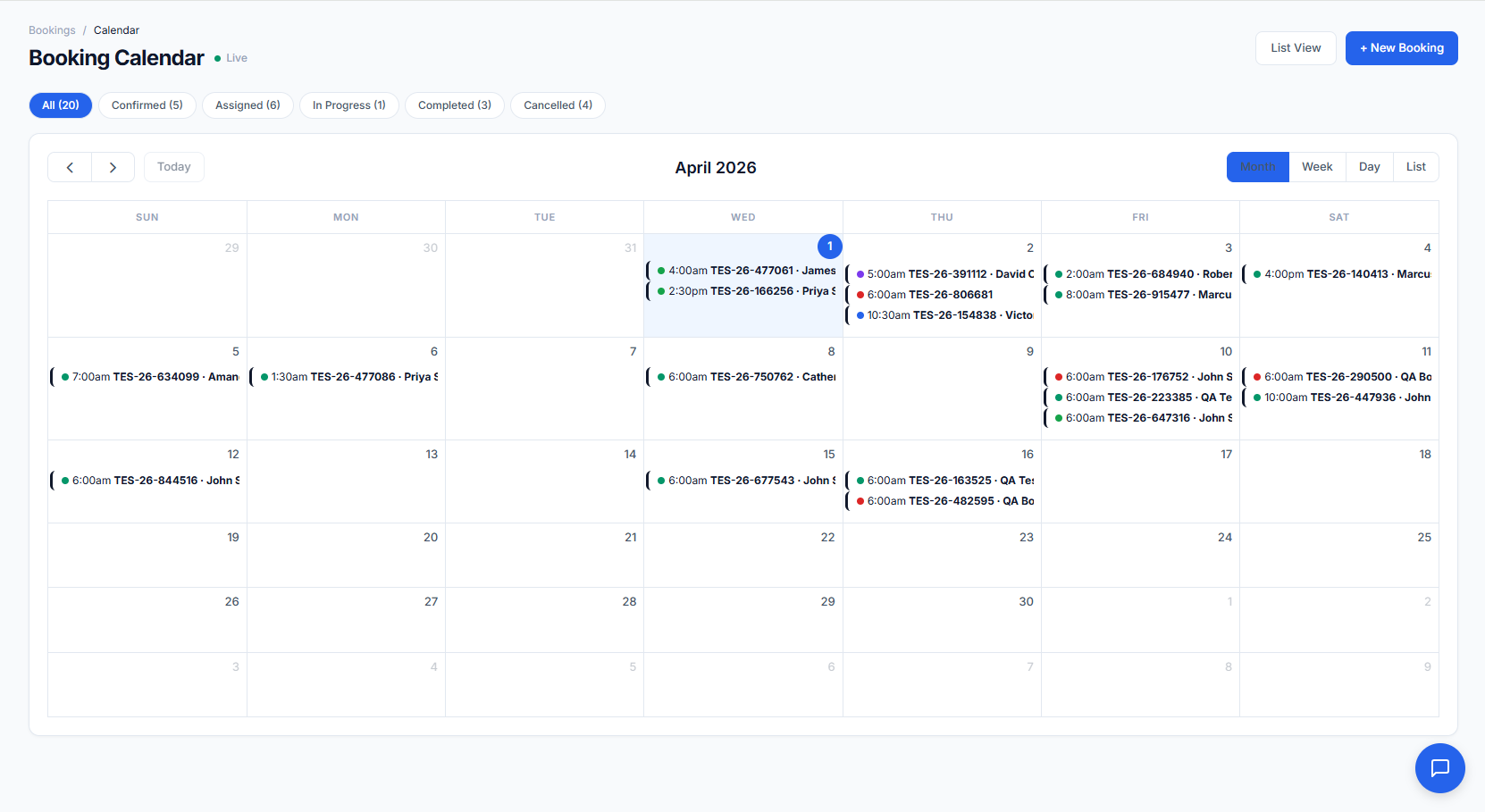Click the green dot on TES-26-477061

pyautogui.click(x=661, y=270)
